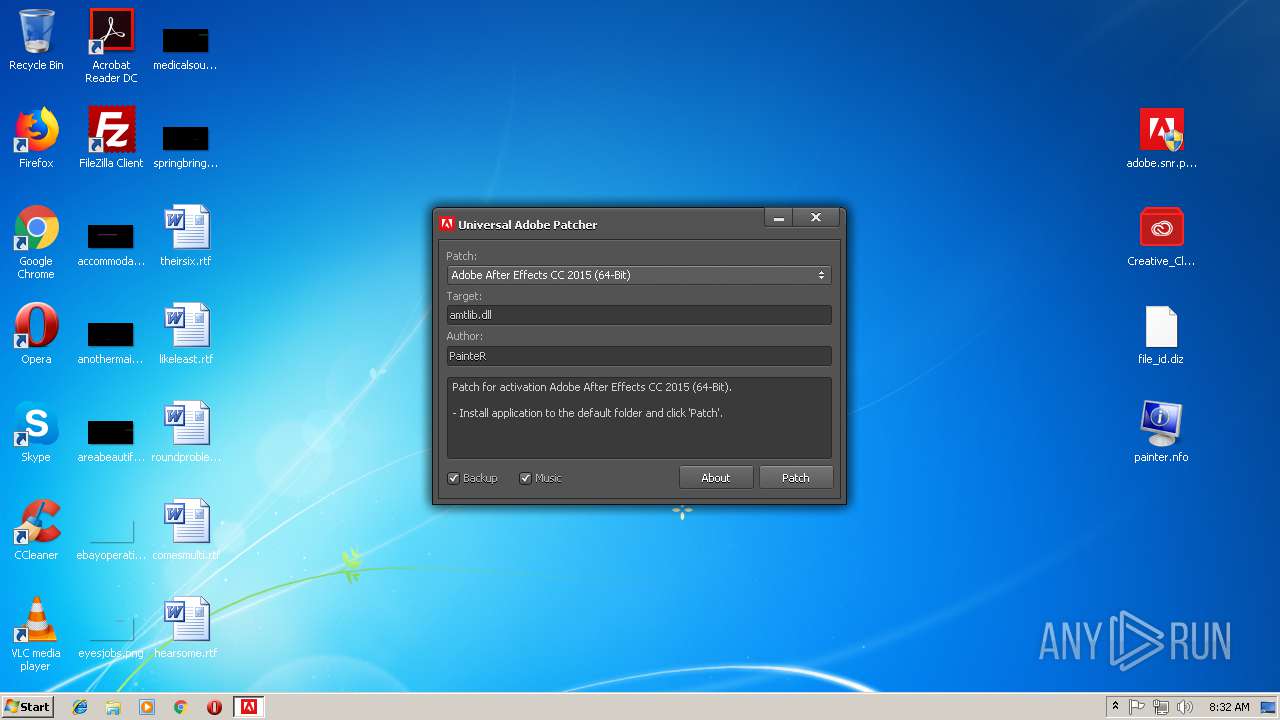Launch the Google Chrome desktop shortcut

pyautogui.click(x=36, y=242)
